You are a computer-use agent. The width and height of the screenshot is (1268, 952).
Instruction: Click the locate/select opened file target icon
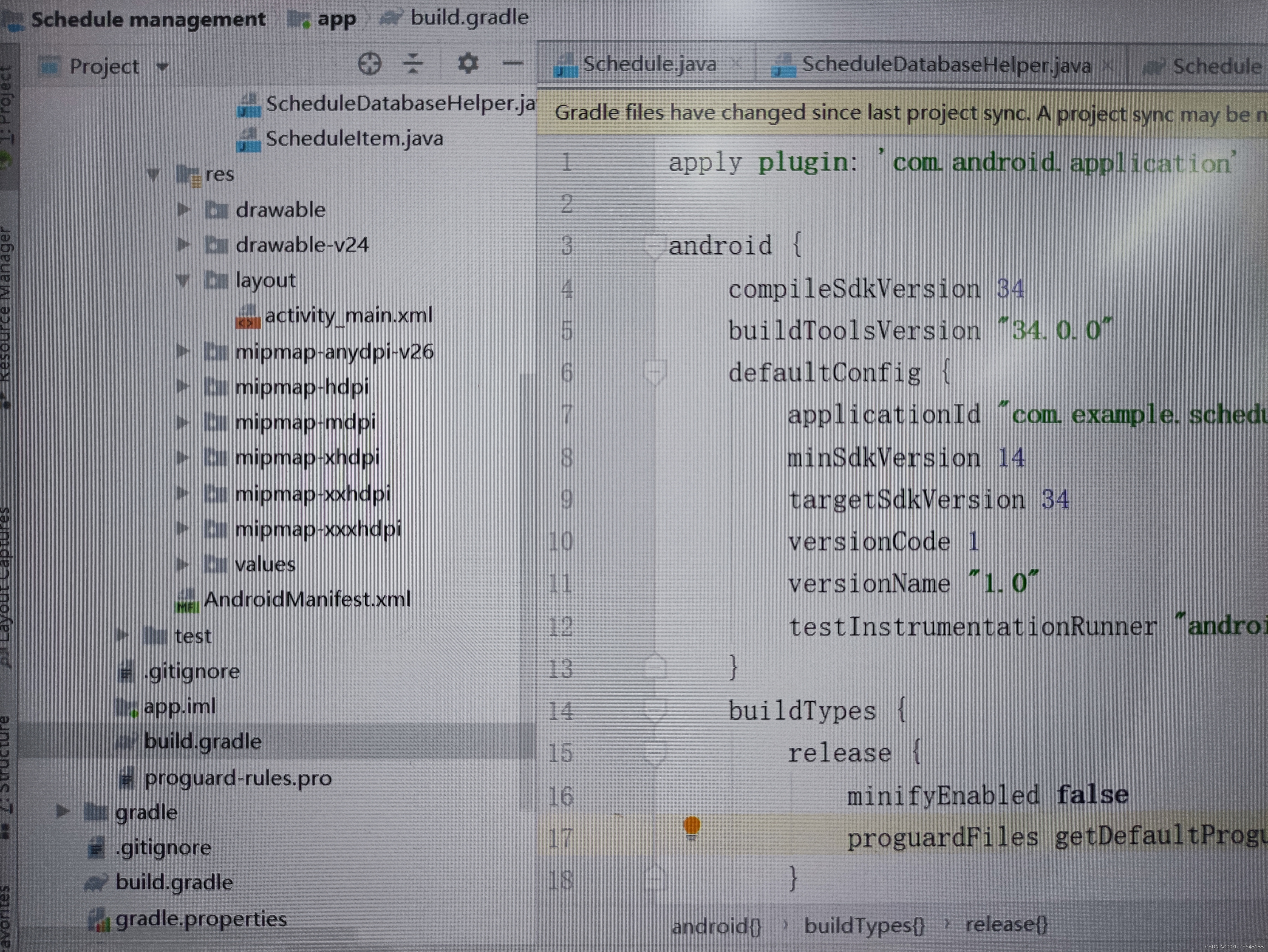tap(369, 64)
